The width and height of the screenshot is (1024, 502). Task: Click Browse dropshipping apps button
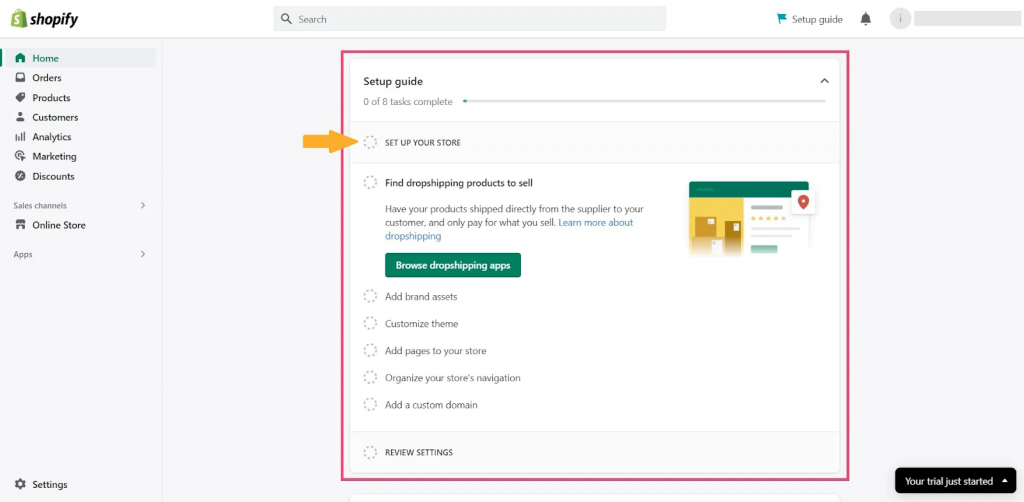pos(453,265)
